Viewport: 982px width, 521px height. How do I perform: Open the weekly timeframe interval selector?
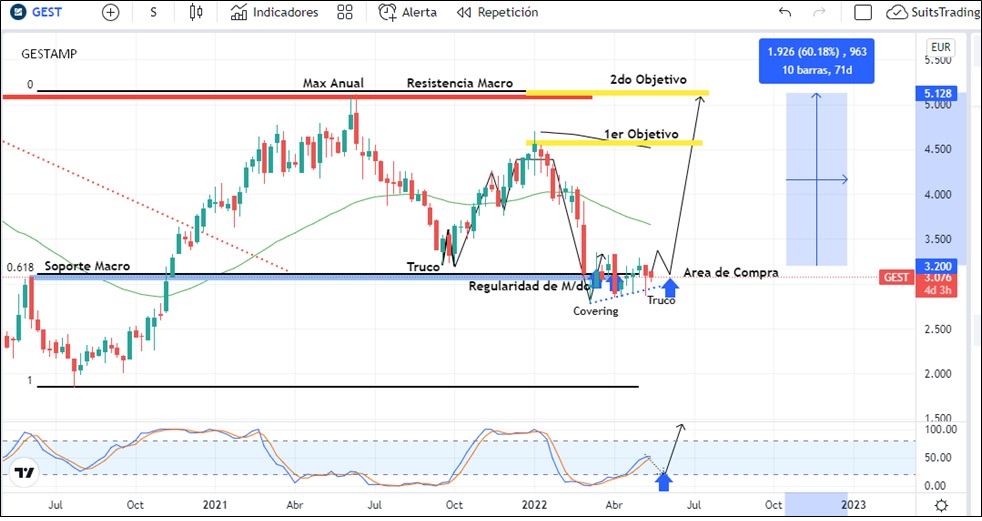153,13
